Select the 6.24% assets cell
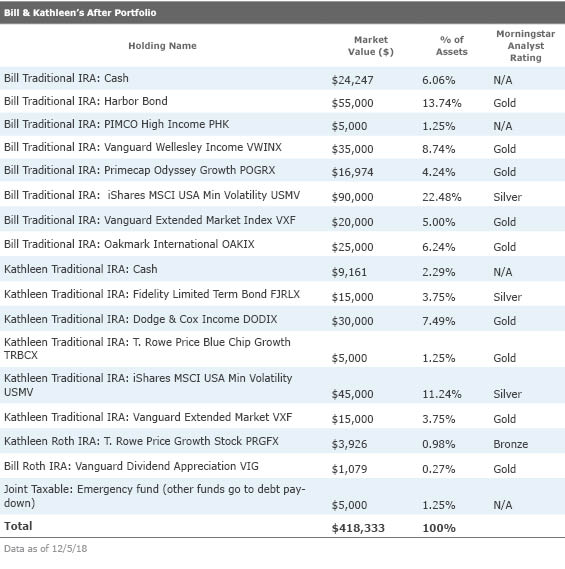This screenshot has width=565, height=569. click(438, 247)
